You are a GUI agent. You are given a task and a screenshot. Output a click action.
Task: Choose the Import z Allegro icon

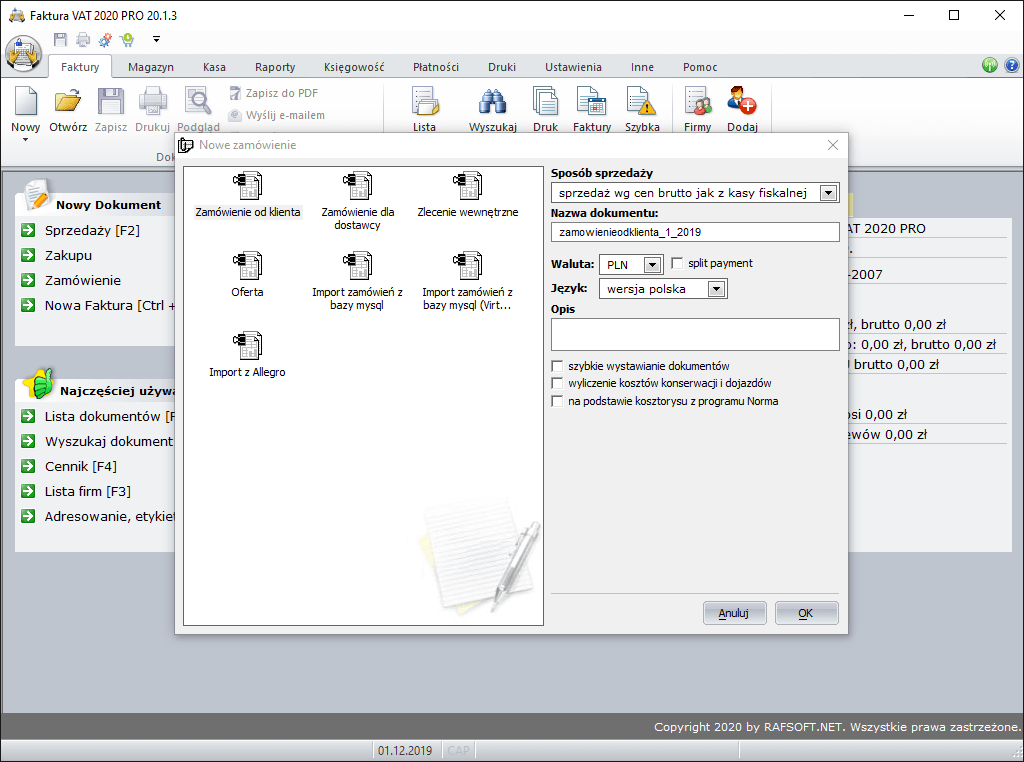pyautogui.click(x=247, y=346)
